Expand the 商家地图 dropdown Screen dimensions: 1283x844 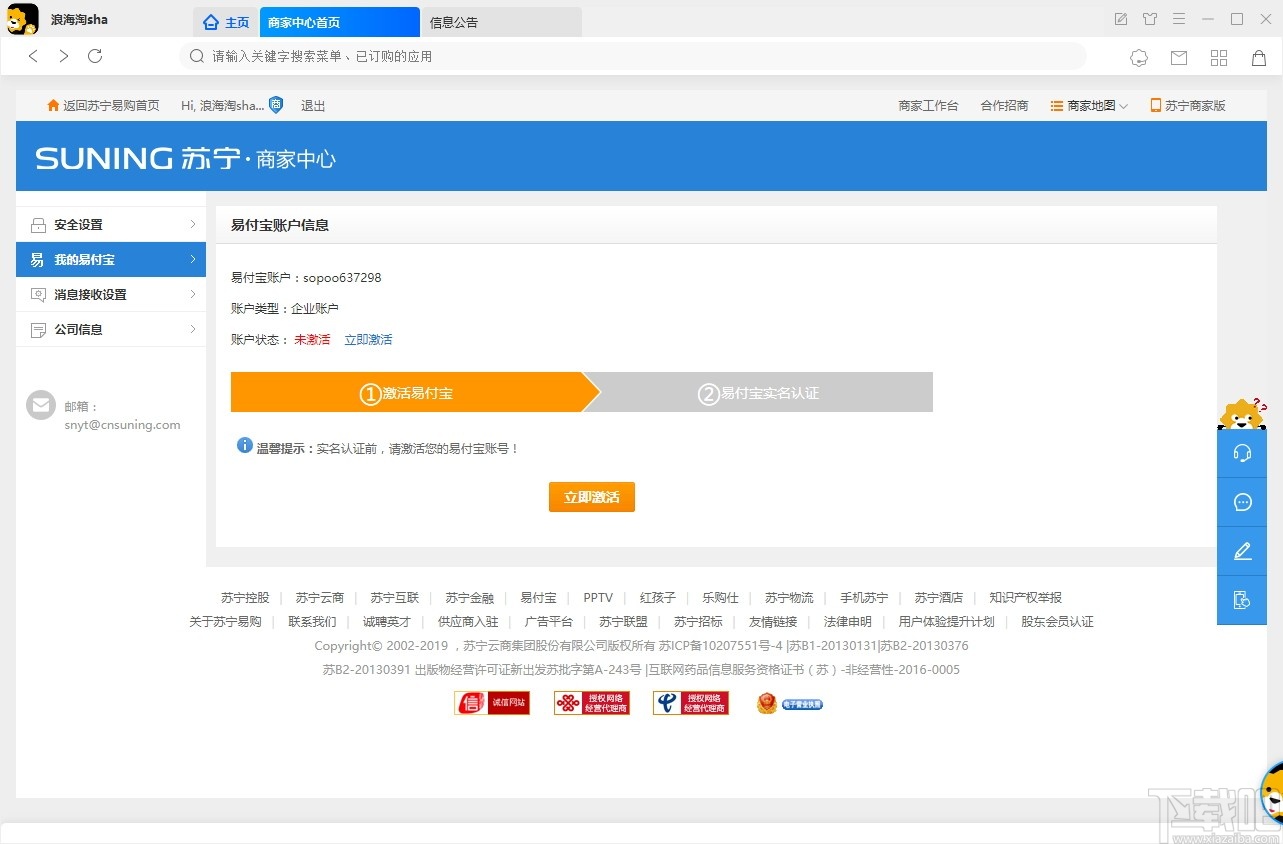click(1088, 105)
